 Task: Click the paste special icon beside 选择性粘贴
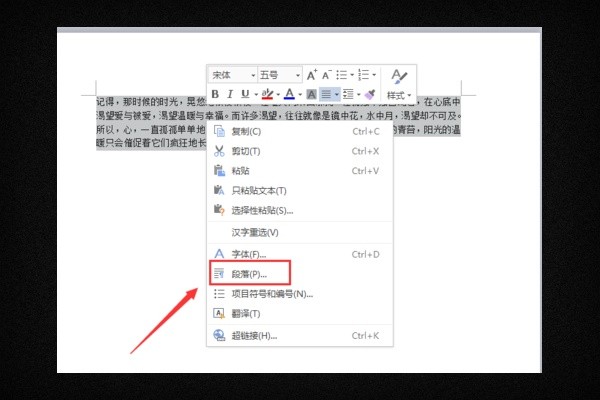coord(219,209)
